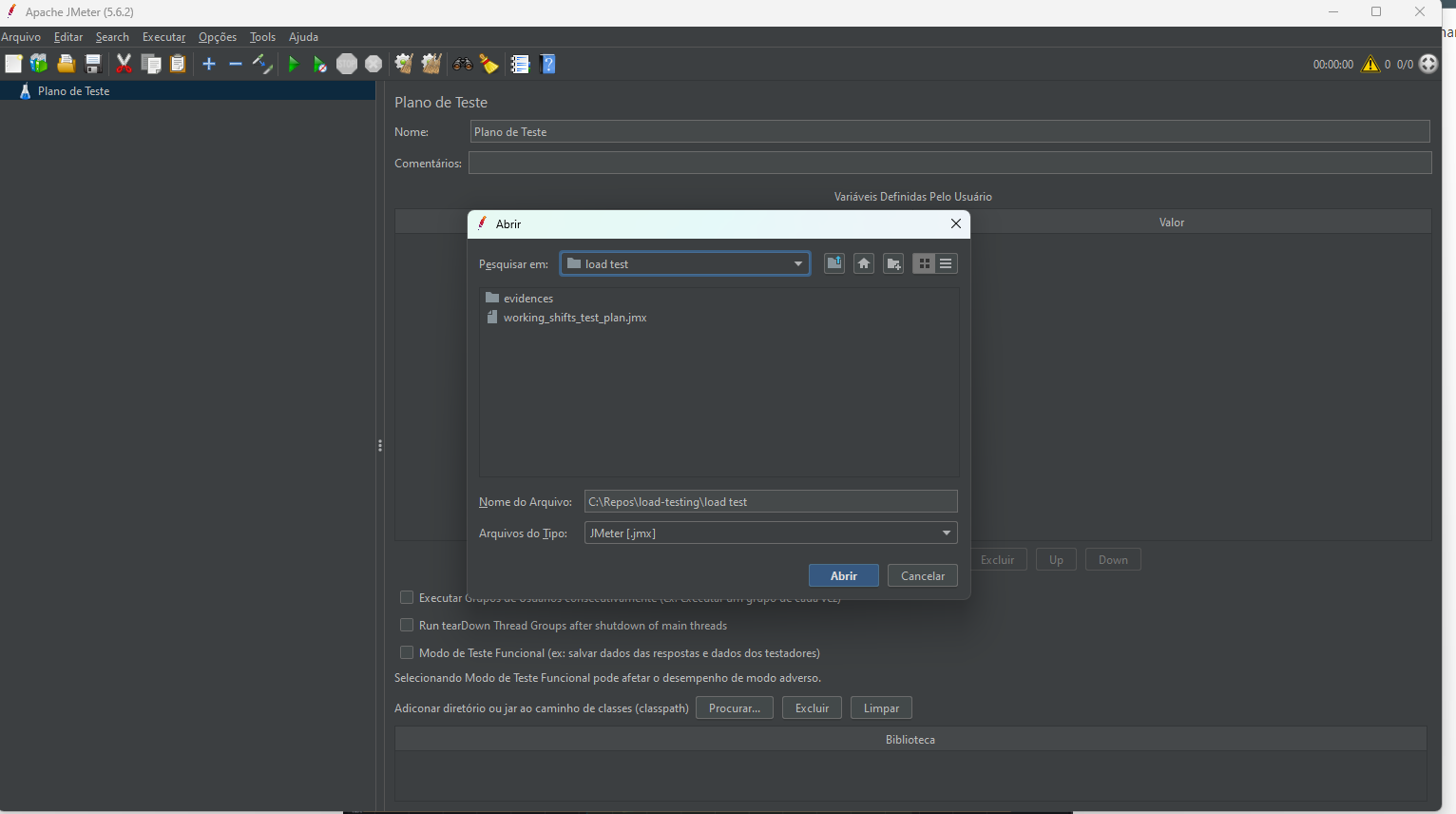
Task: Open the Tools menu
Action: pos(262,37)
